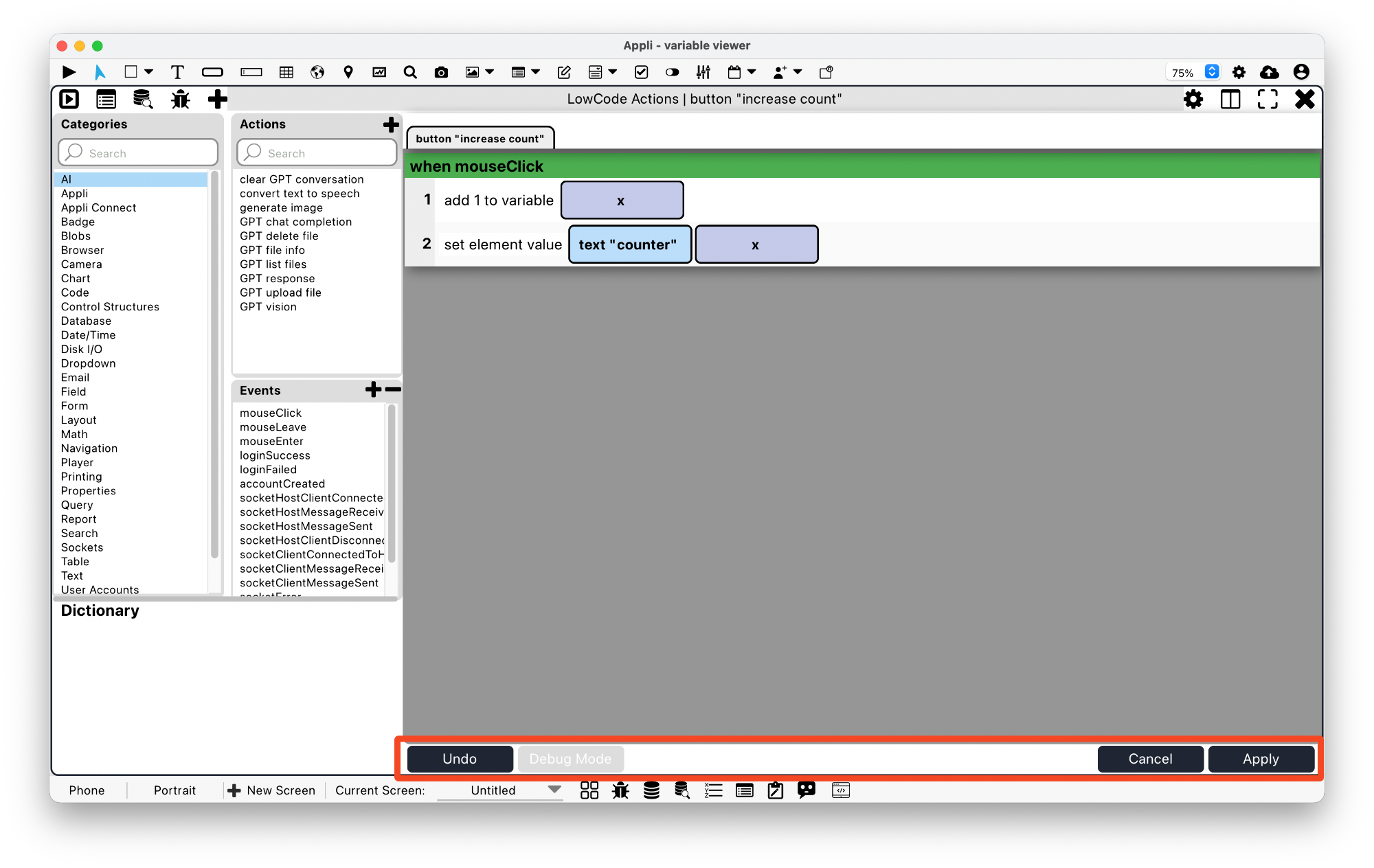Expand the calendar element dropdown
Image resolution: width=1374 pixels, height=868 pixels.
point(753,71)
